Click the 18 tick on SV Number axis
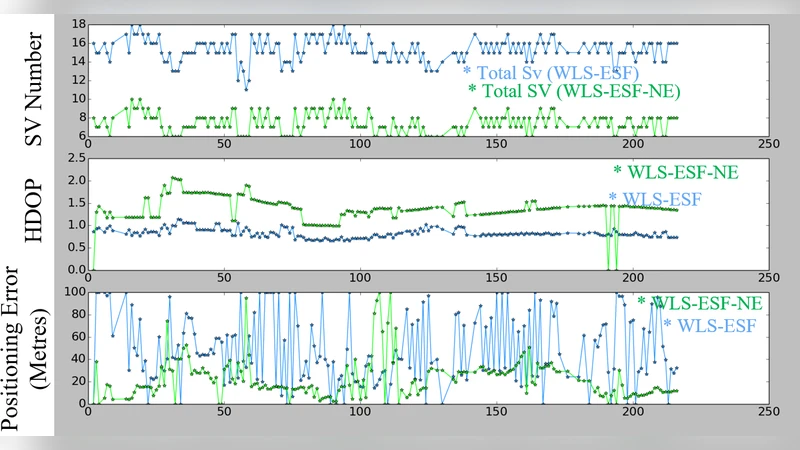Image resolution: width=800 pixels, height=450 pixels. click(78, 23)
